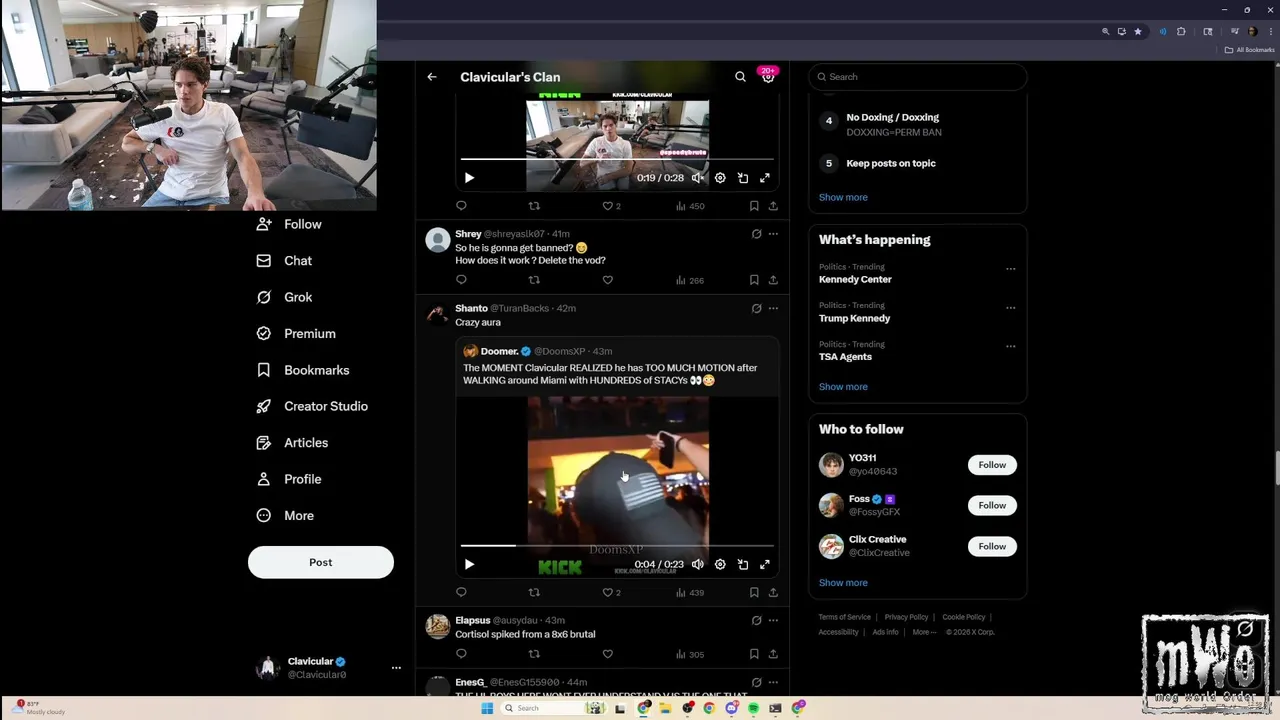
Task: Mute the 0:19 / 0:28 video
Action: [698, 178]
